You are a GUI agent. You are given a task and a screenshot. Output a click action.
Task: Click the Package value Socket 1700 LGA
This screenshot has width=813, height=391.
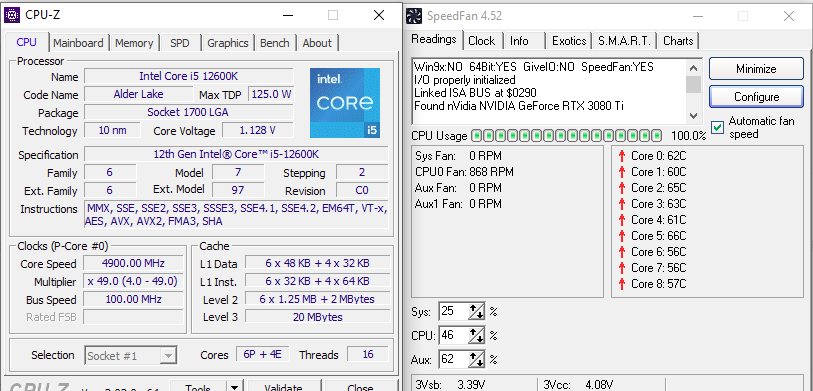tap(189, 112)
